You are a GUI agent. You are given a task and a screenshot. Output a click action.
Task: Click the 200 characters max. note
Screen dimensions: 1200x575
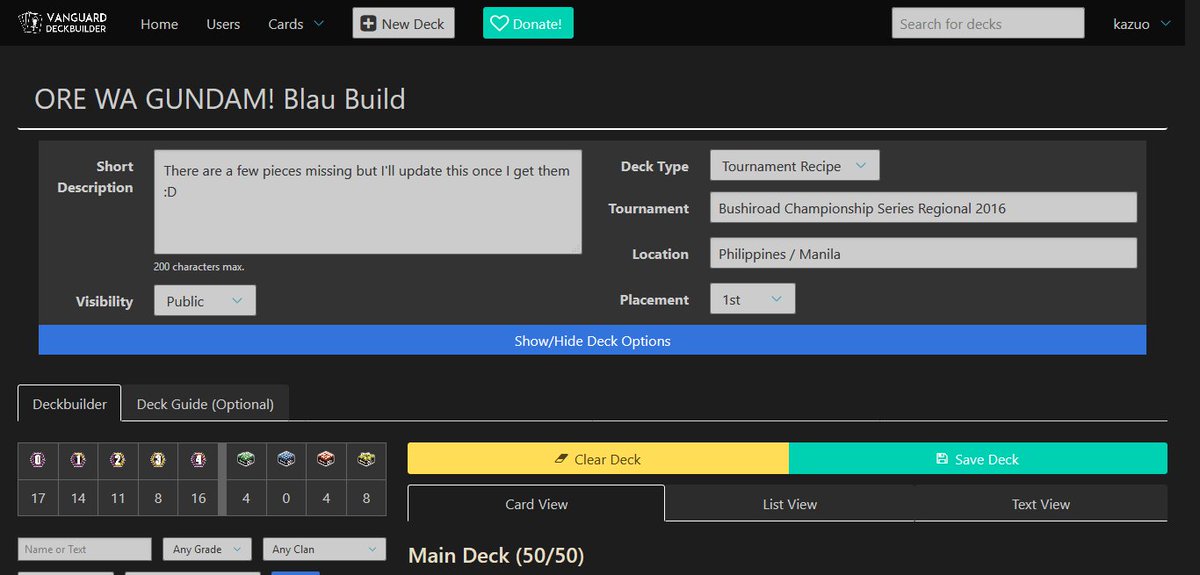(199, 267)
